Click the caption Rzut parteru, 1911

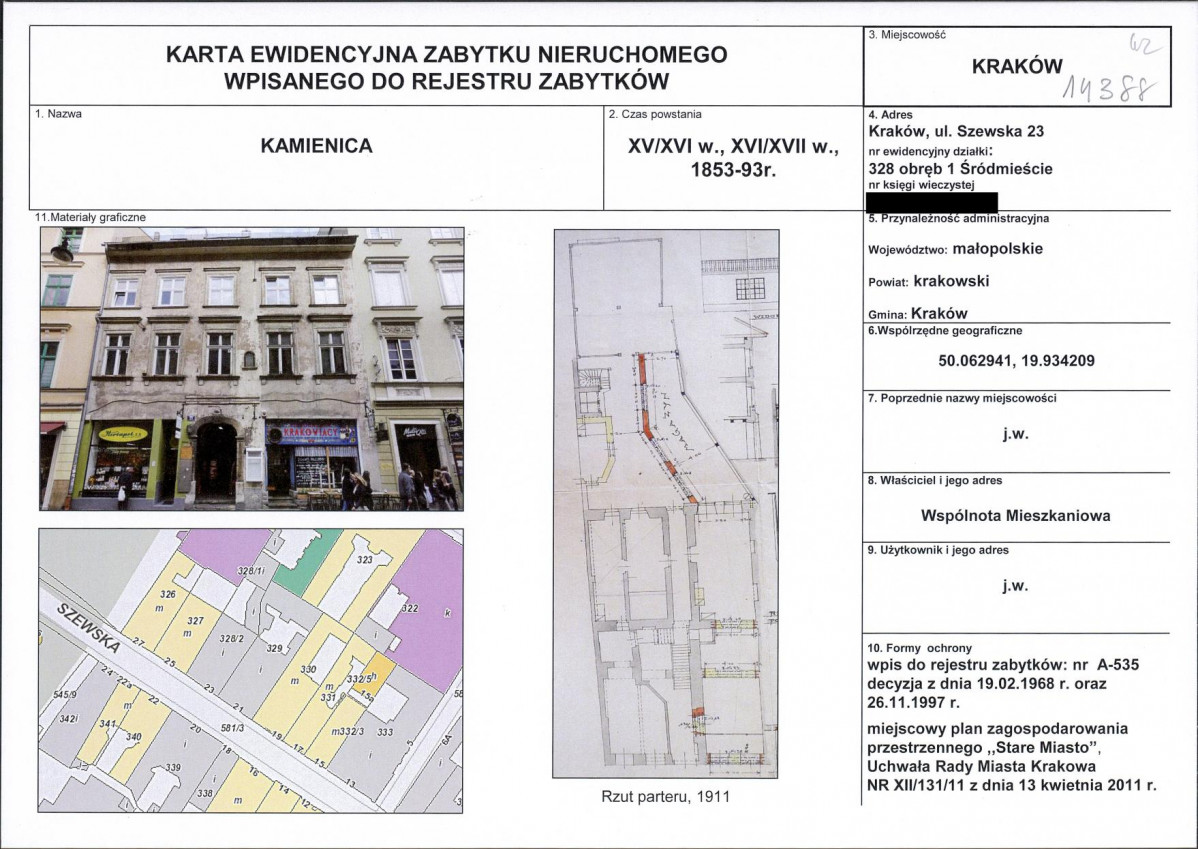(665, 797)
